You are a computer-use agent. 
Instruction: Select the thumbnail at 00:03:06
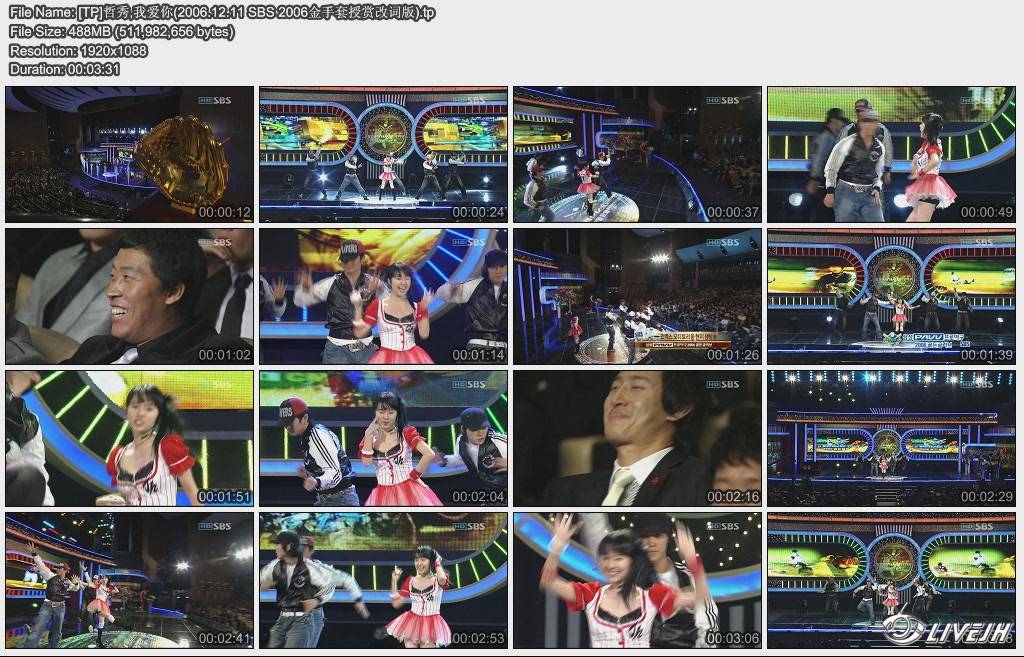[637, 580]
